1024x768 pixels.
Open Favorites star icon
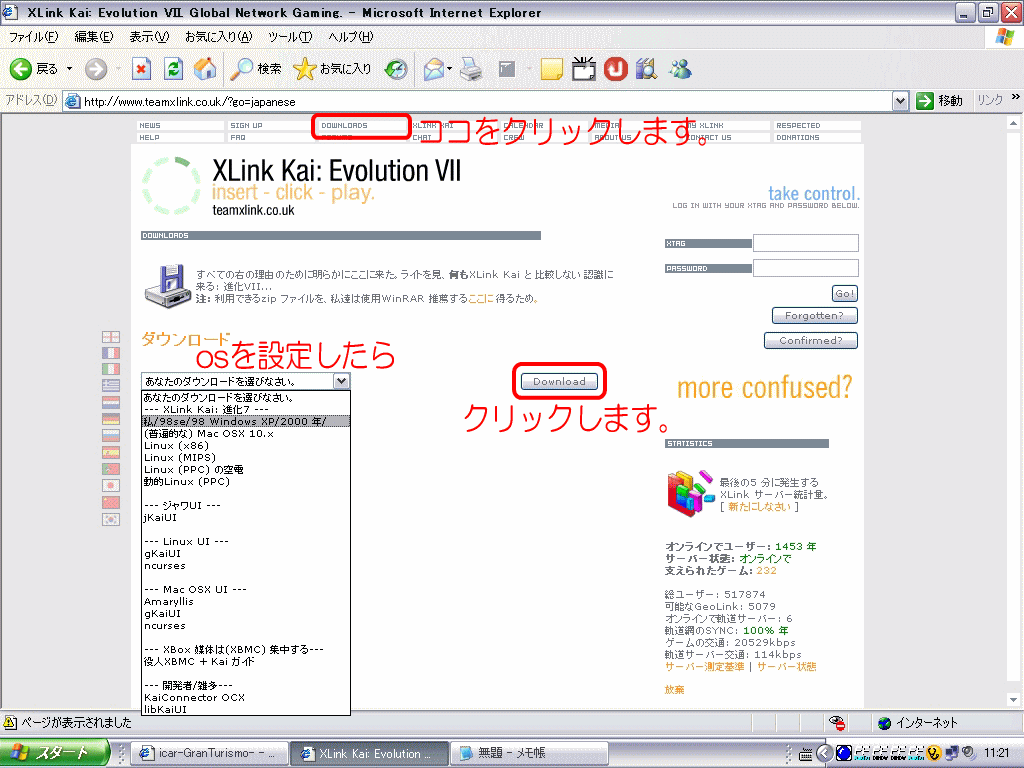click(304, 69)
